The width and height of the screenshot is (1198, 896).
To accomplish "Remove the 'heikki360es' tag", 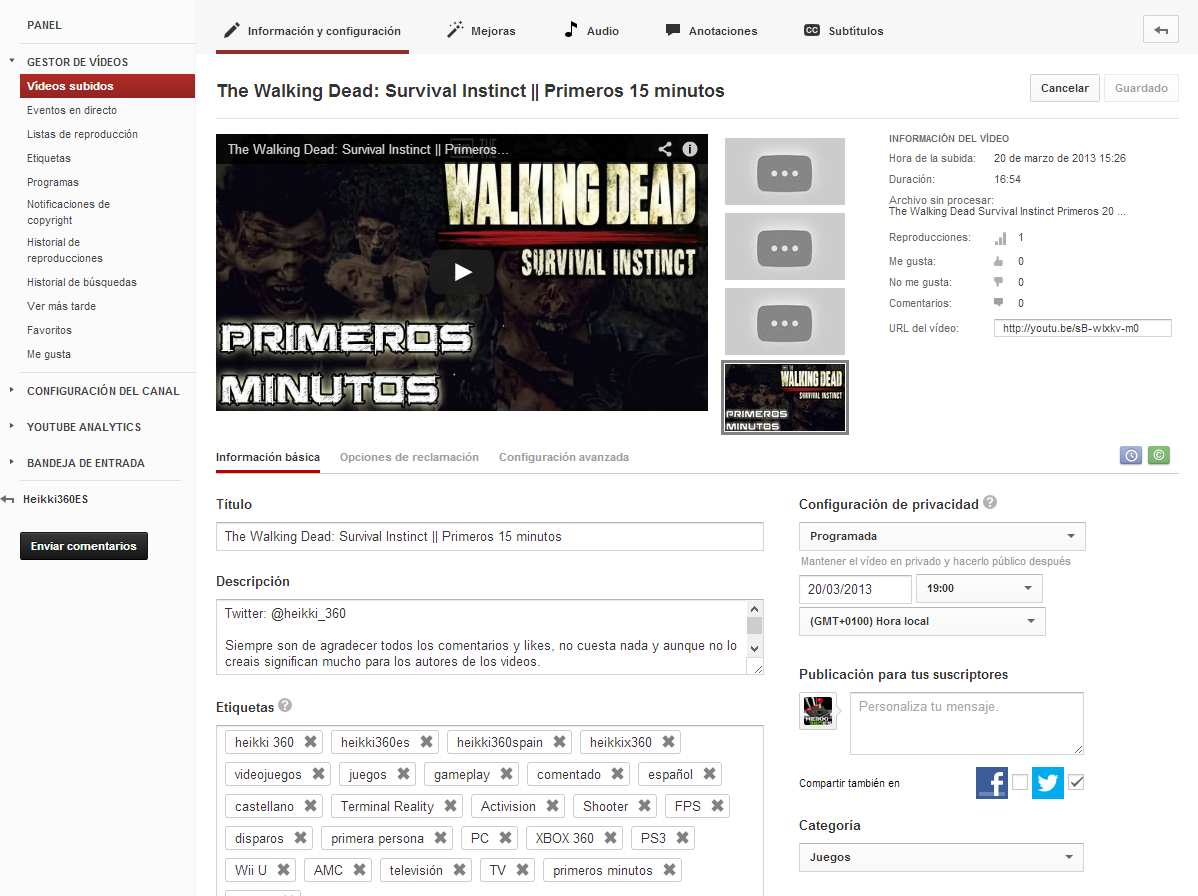I will [426, 742].
